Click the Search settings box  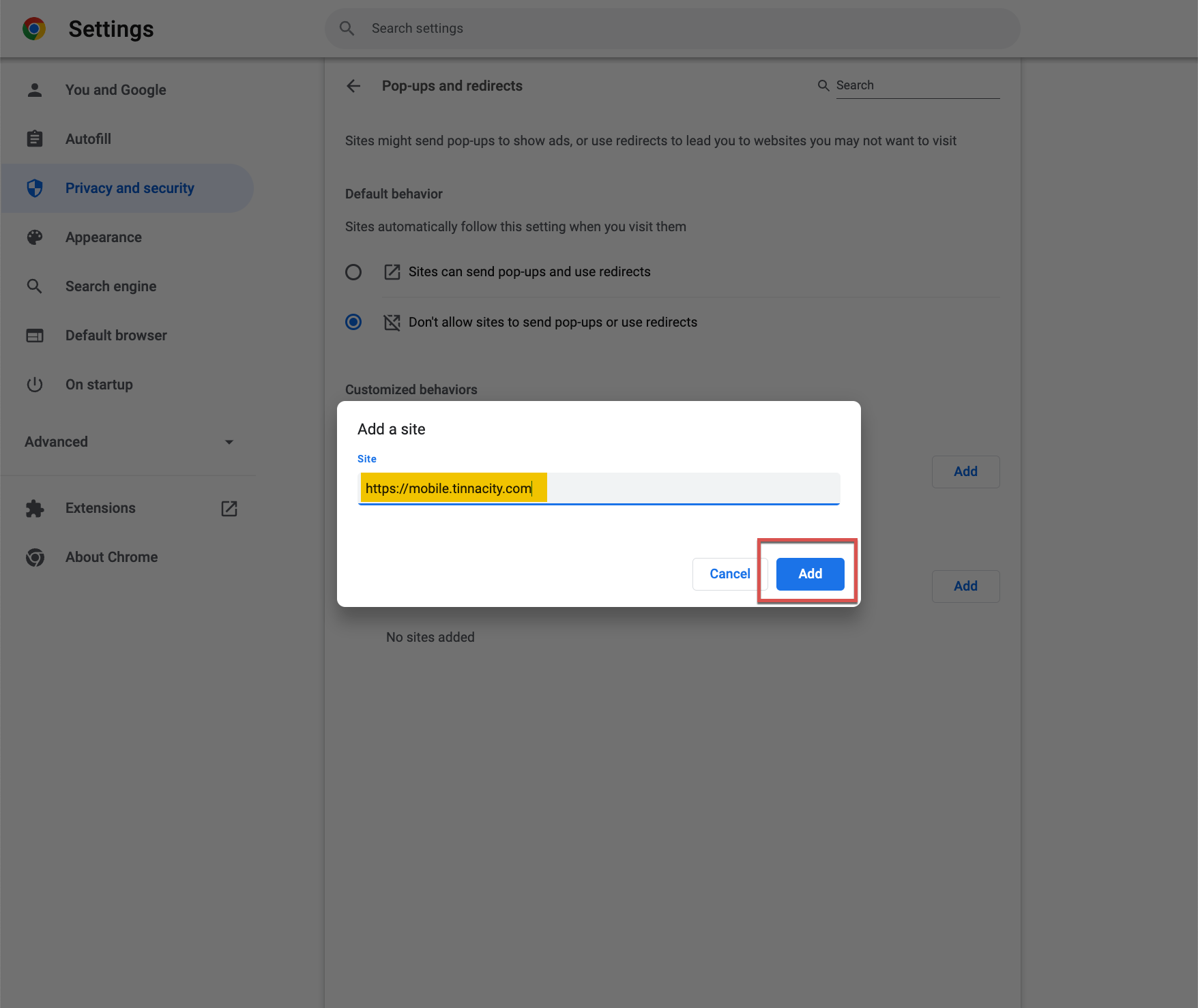pyautogui.click(x=673, y=28)
